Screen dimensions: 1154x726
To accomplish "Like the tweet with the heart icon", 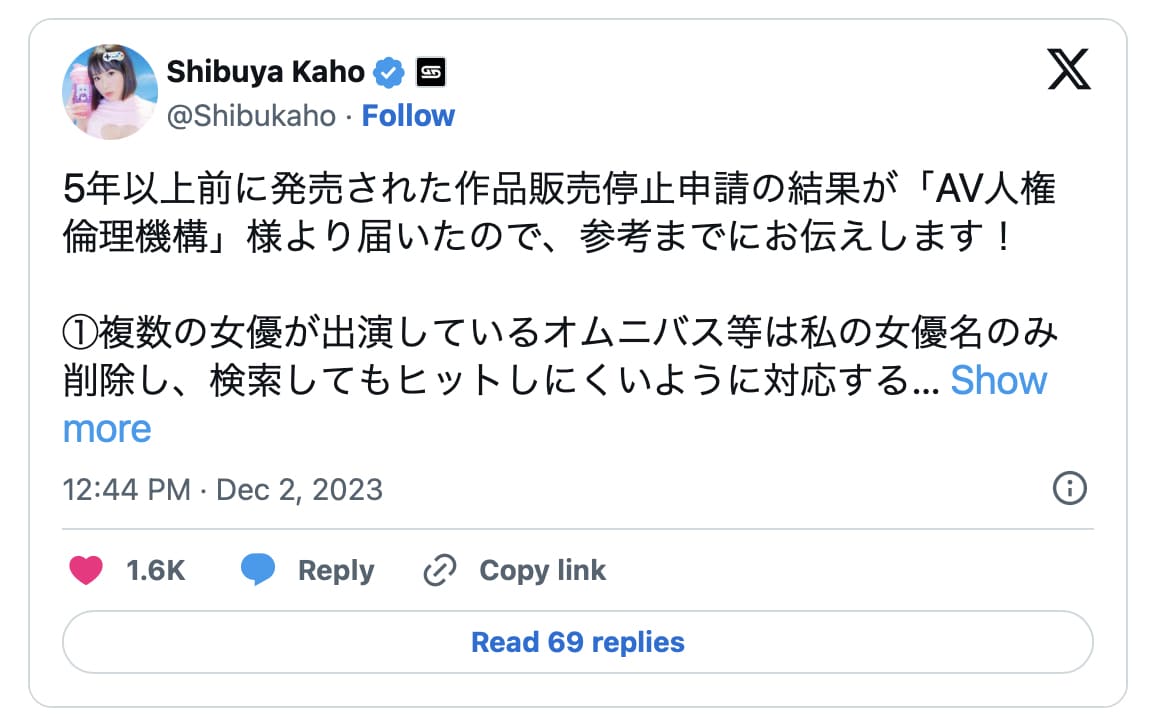I will click(x=86, y=570).
